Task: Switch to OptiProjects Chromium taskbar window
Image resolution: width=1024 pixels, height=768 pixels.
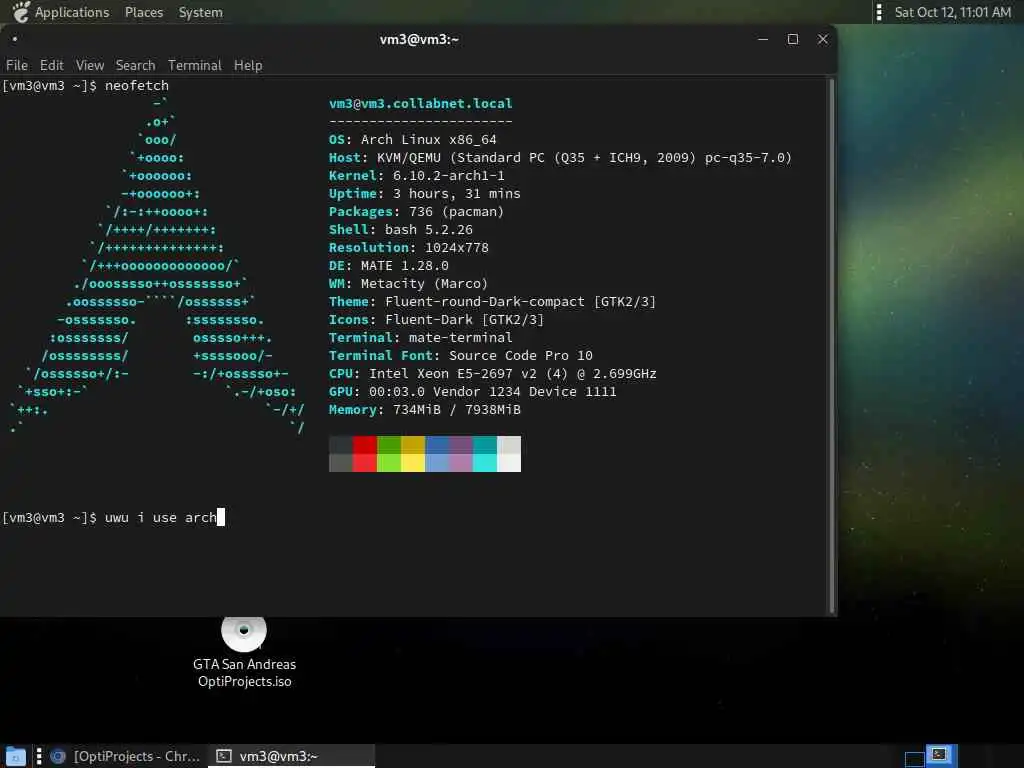Action: click(125, 756)
